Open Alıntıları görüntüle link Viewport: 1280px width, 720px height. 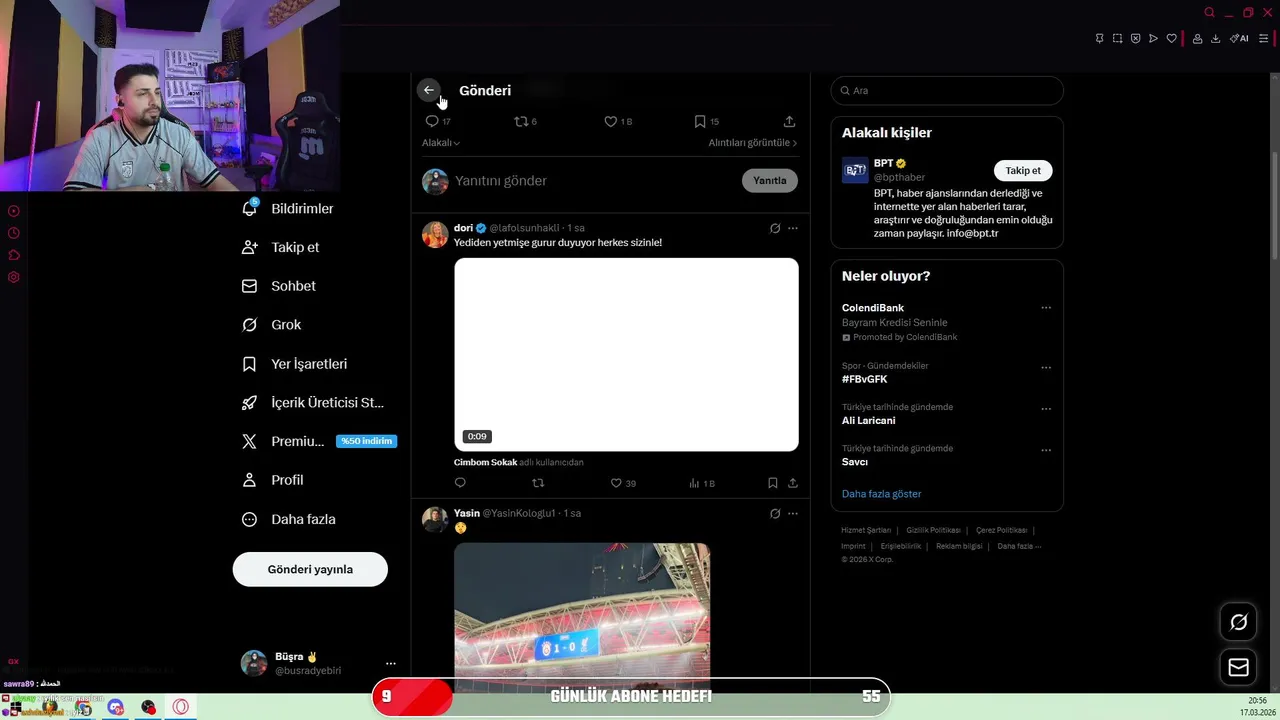coord(753,143)
